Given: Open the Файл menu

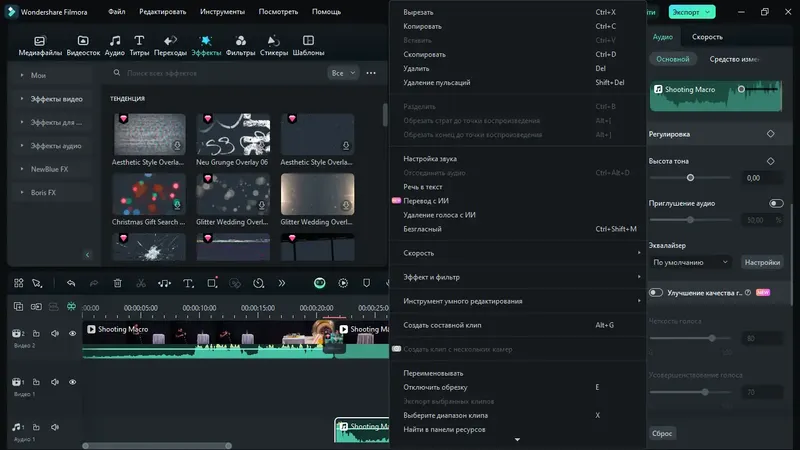Looking at the screenshot, I should 117,11.
